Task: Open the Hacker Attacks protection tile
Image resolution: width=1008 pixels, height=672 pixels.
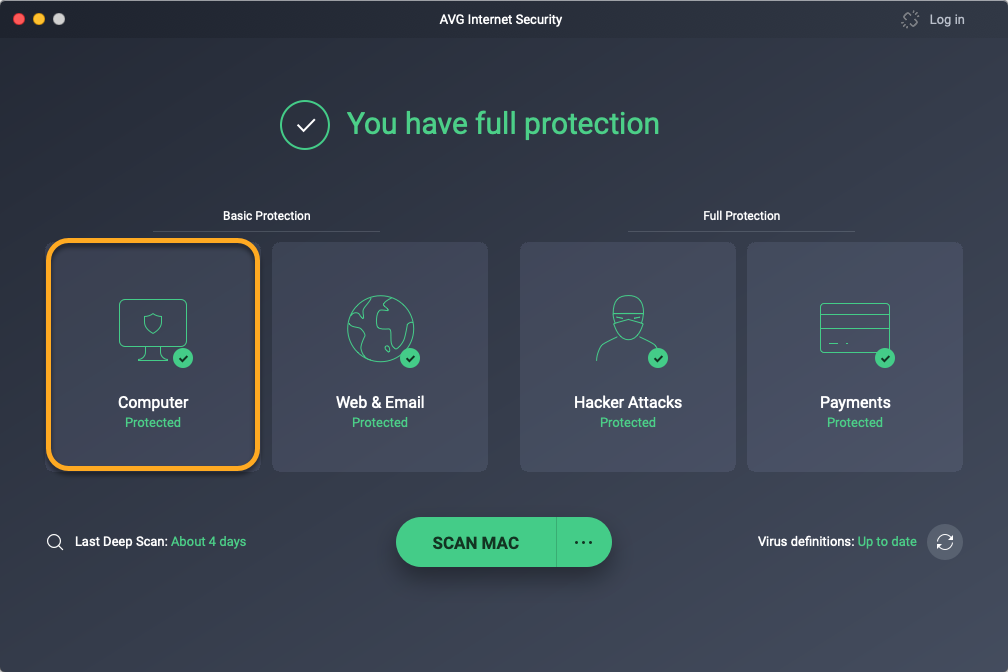Action: click(628, 357)
